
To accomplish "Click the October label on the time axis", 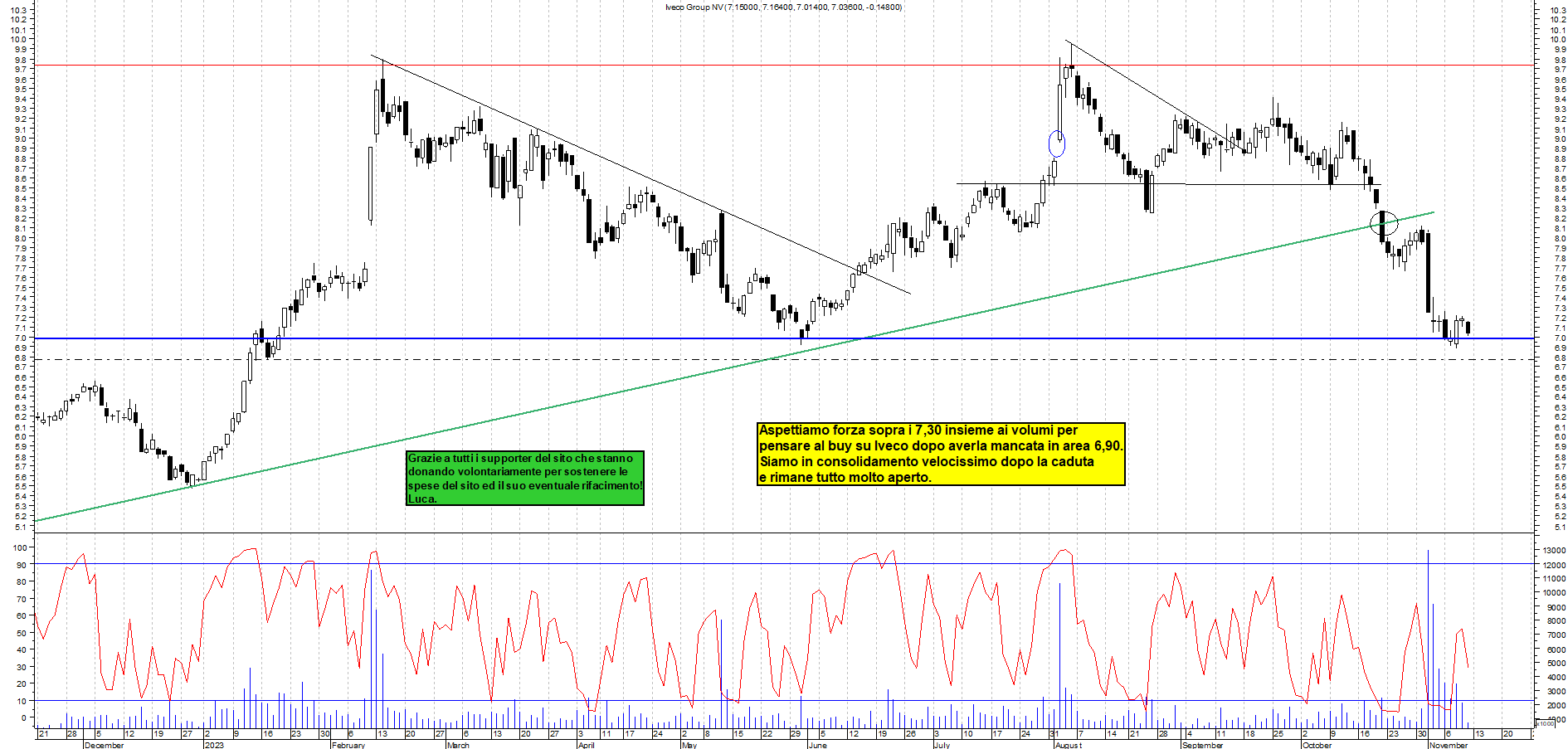I will (x=1317, y=745).
